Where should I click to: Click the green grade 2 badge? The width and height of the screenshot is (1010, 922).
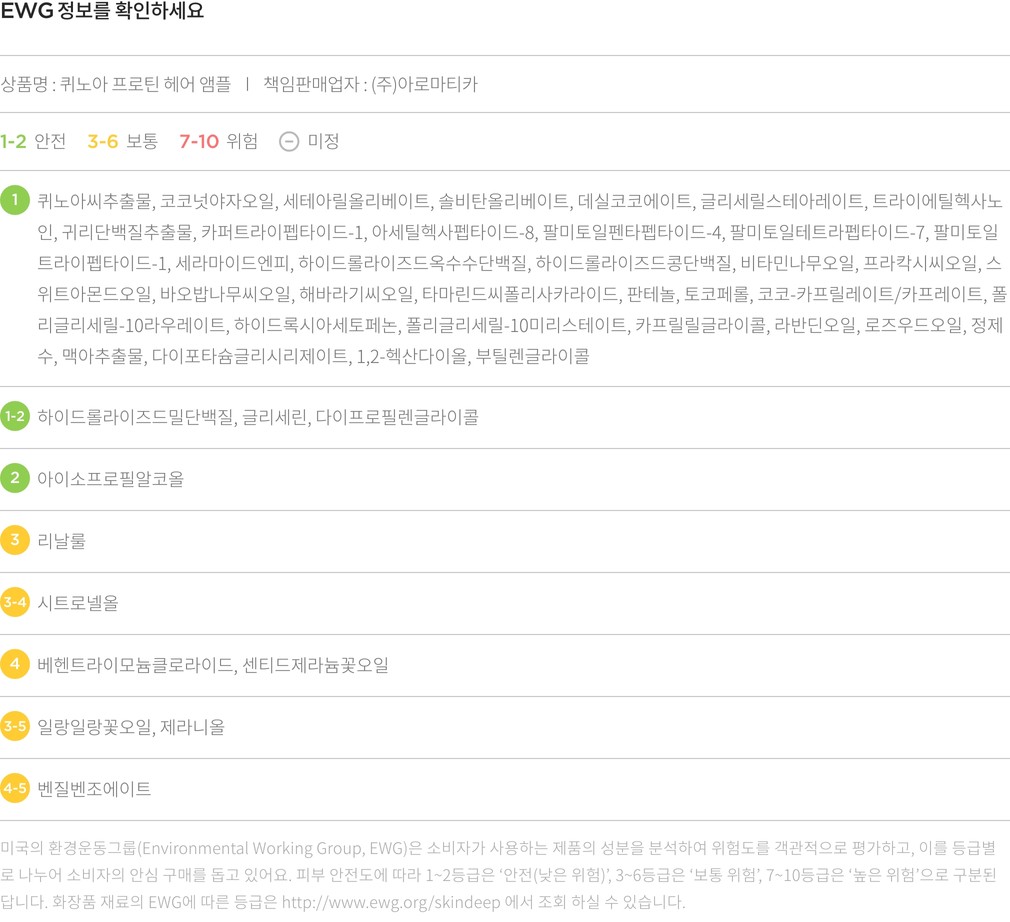point(15,478)
